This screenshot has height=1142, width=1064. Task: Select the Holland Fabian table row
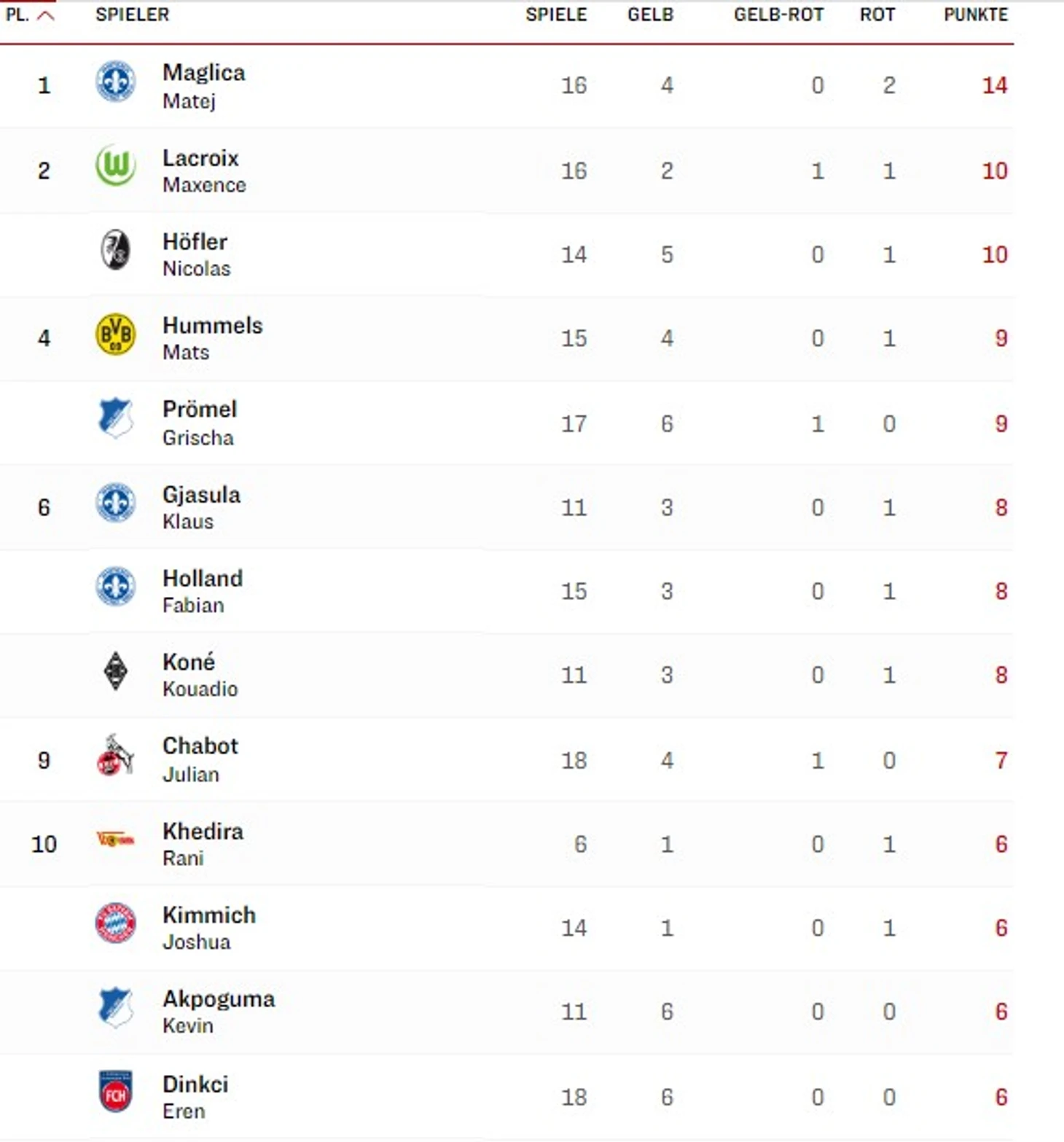pyautogui.click(x=506, y=591)
